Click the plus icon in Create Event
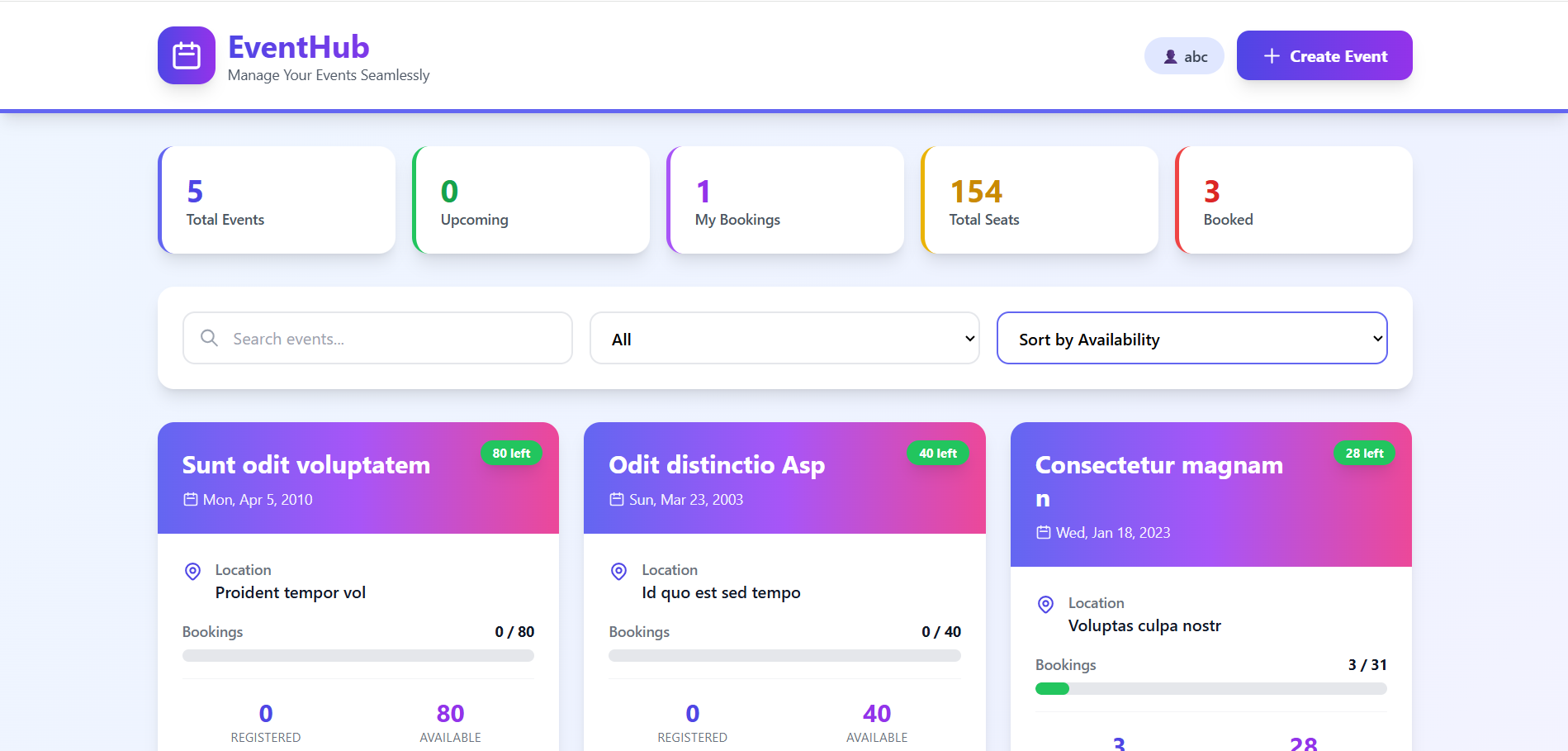The height and width of the screenshot is (751, 1568). click(x=1272, y=56)
